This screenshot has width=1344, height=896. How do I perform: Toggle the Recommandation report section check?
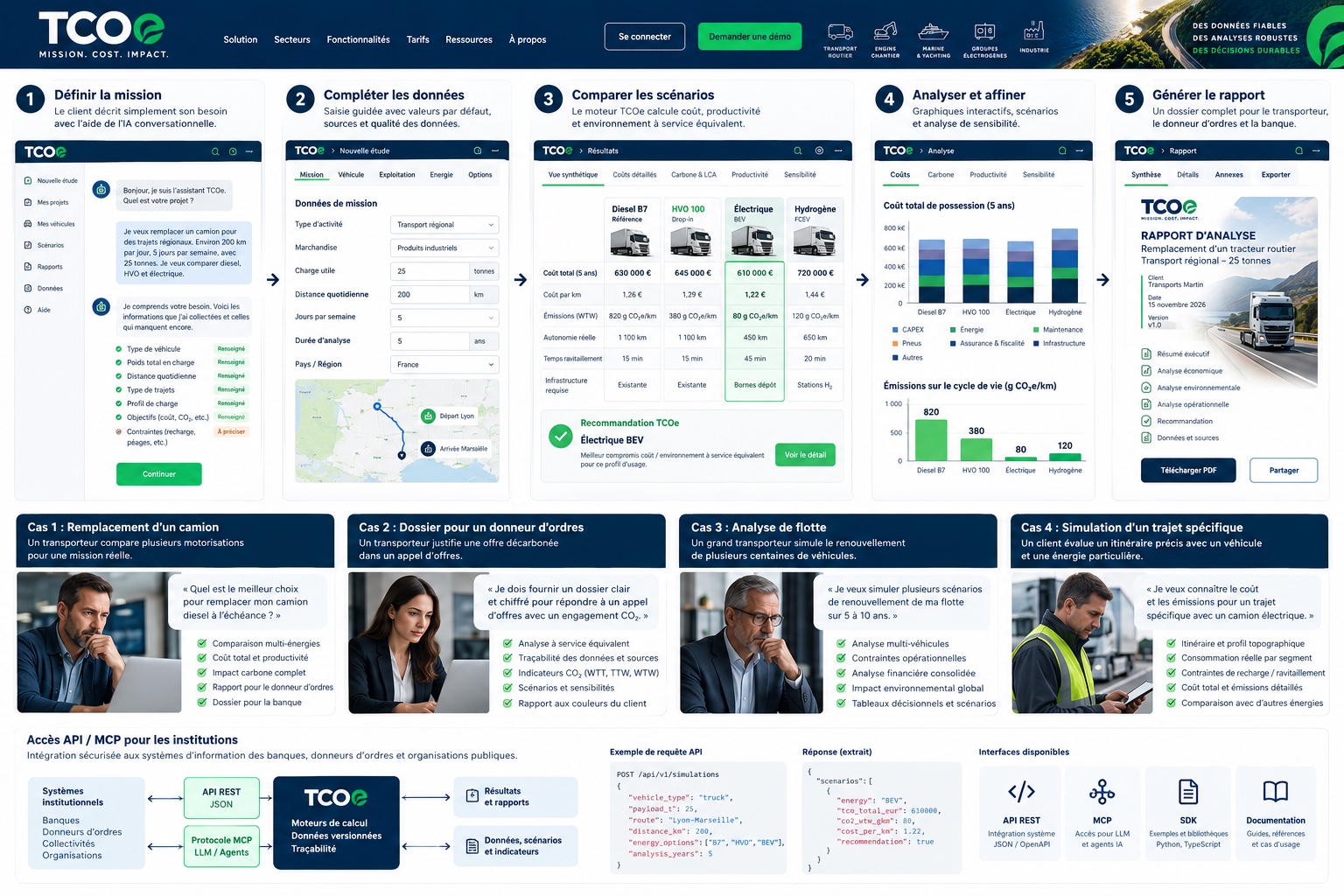1146,421
